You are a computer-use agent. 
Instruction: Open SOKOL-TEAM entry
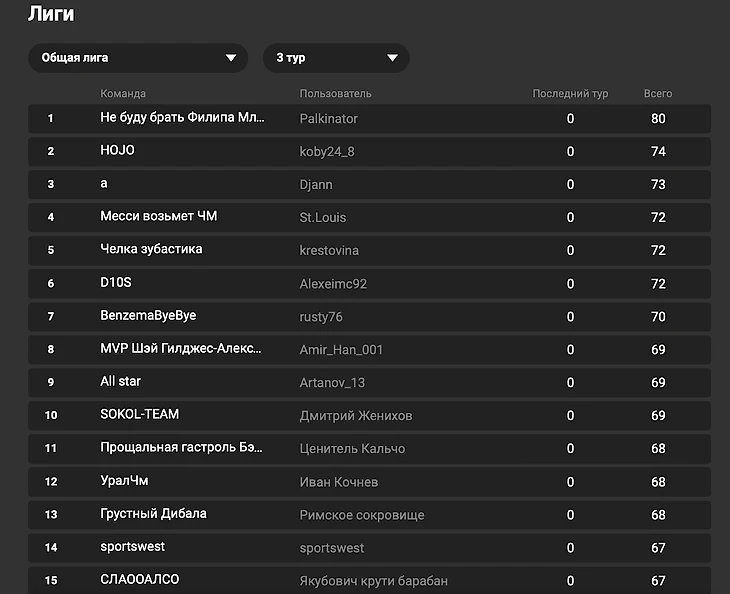[139, 415]
